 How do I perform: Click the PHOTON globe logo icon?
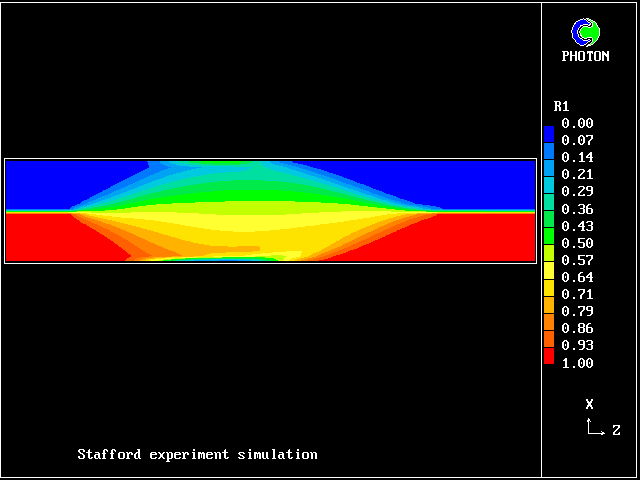(x=585, y=32)
